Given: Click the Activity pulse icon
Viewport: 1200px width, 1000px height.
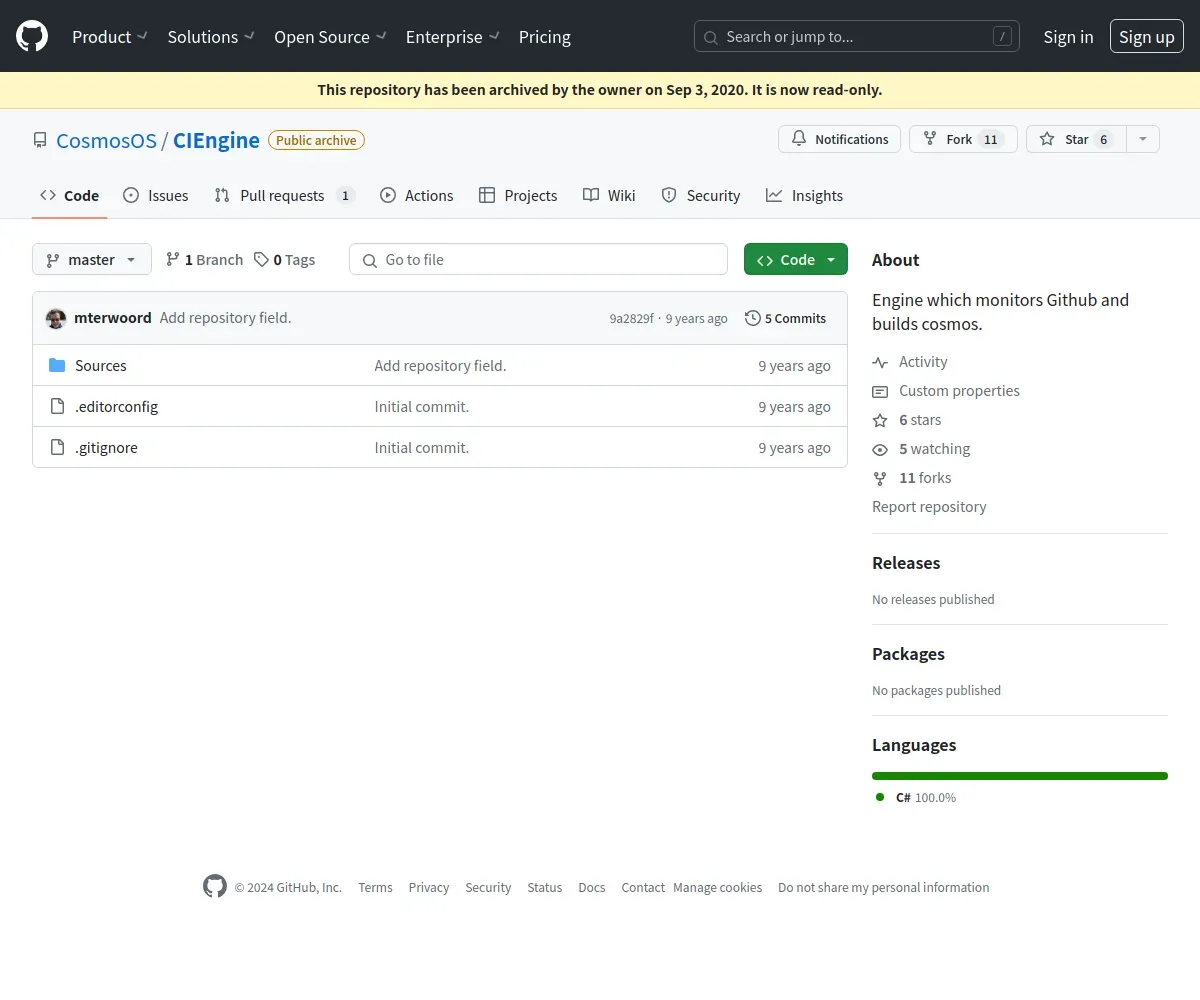Looking at the screenshot, I should click(880, 362).
